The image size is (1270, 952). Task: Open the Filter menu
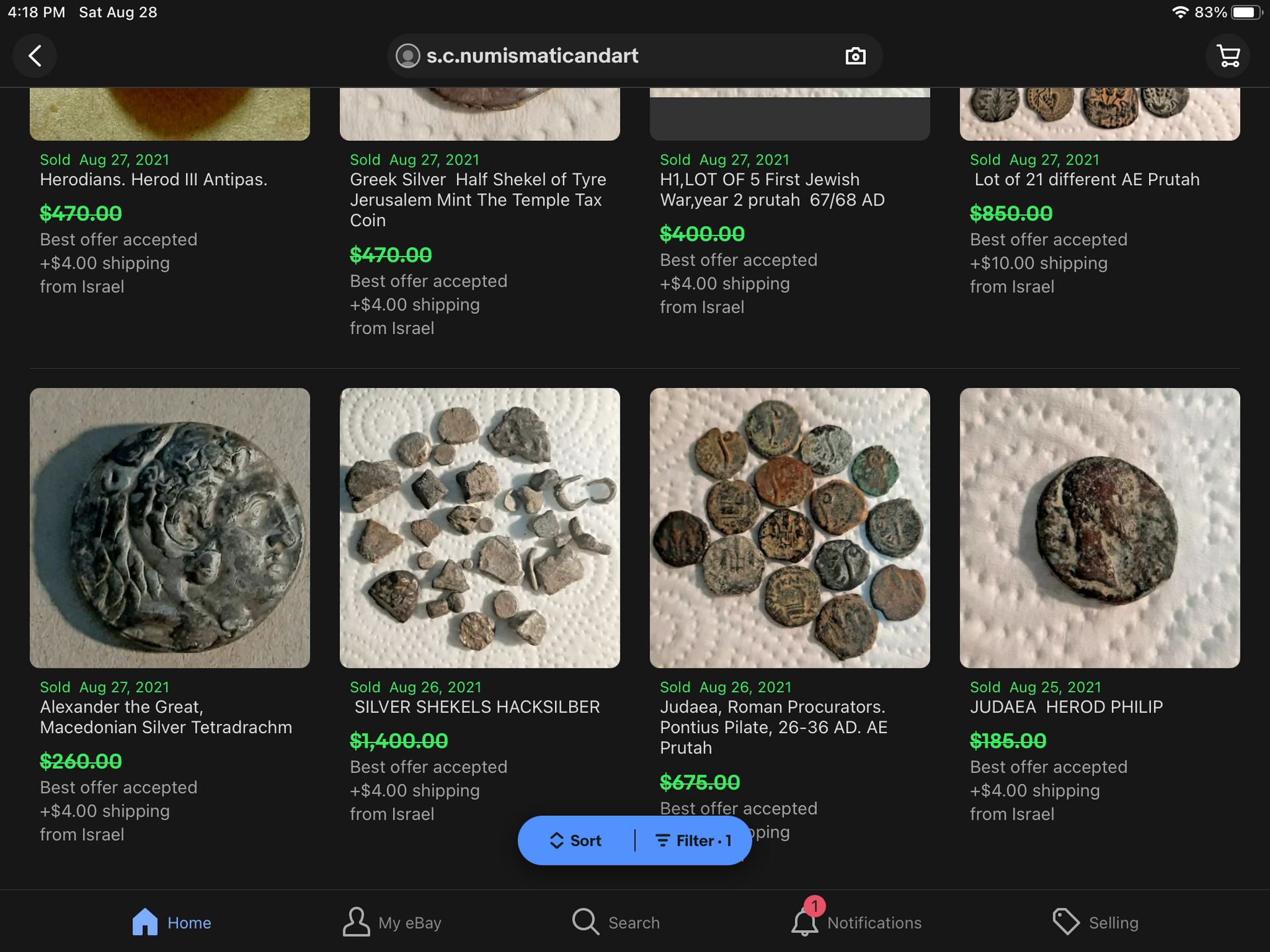[693, 840]
